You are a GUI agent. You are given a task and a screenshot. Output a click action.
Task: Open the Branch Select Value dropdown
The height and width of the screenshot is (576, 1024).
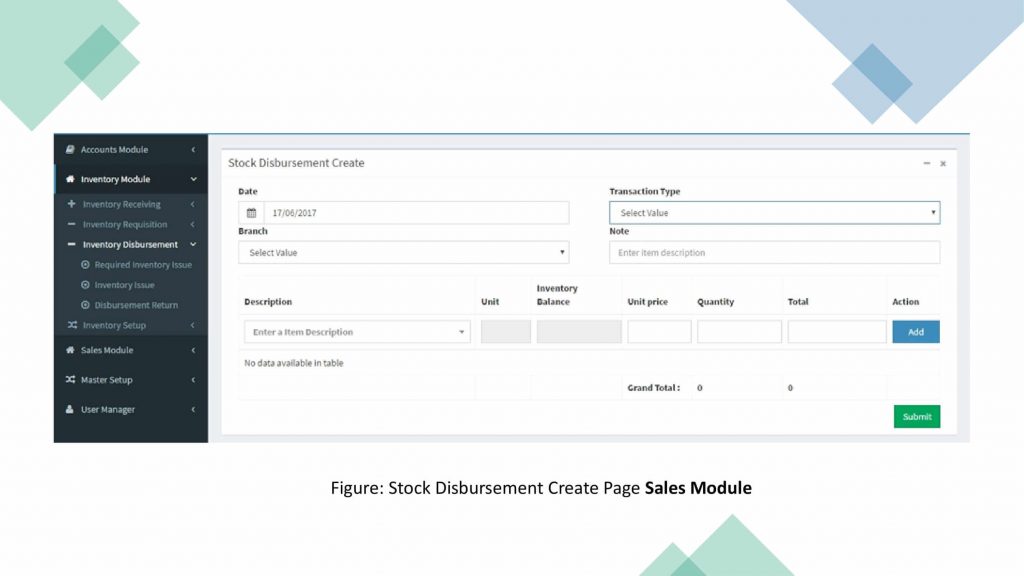(403, 253)
